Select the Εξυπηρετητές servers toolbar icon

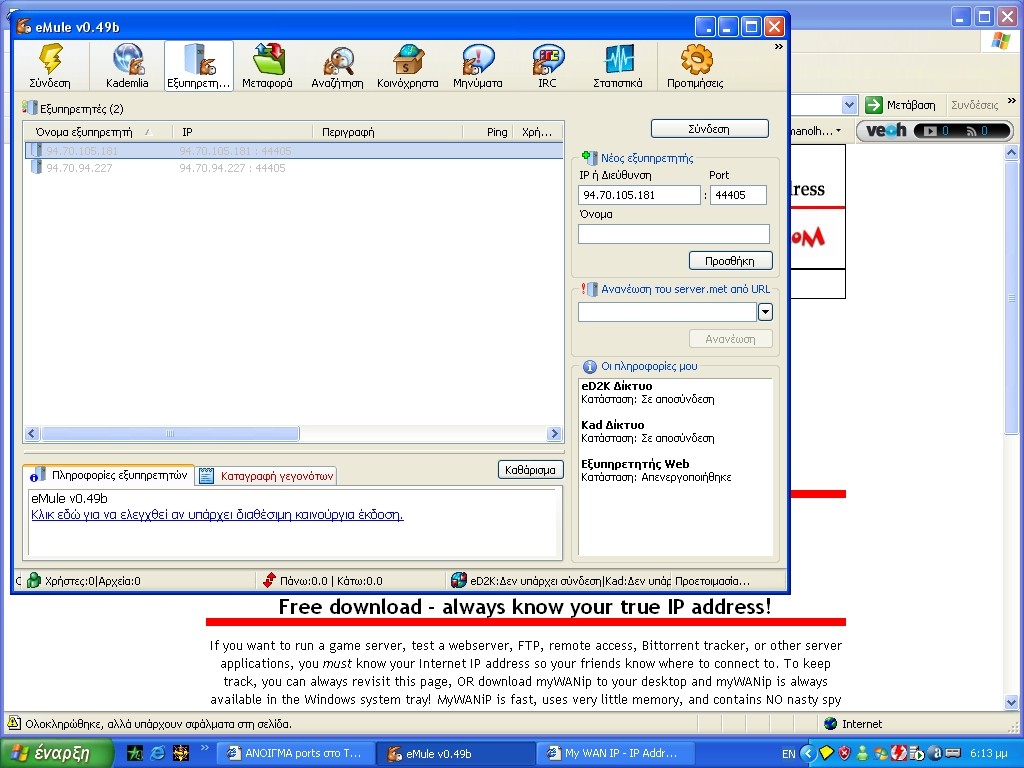point(199,65)
